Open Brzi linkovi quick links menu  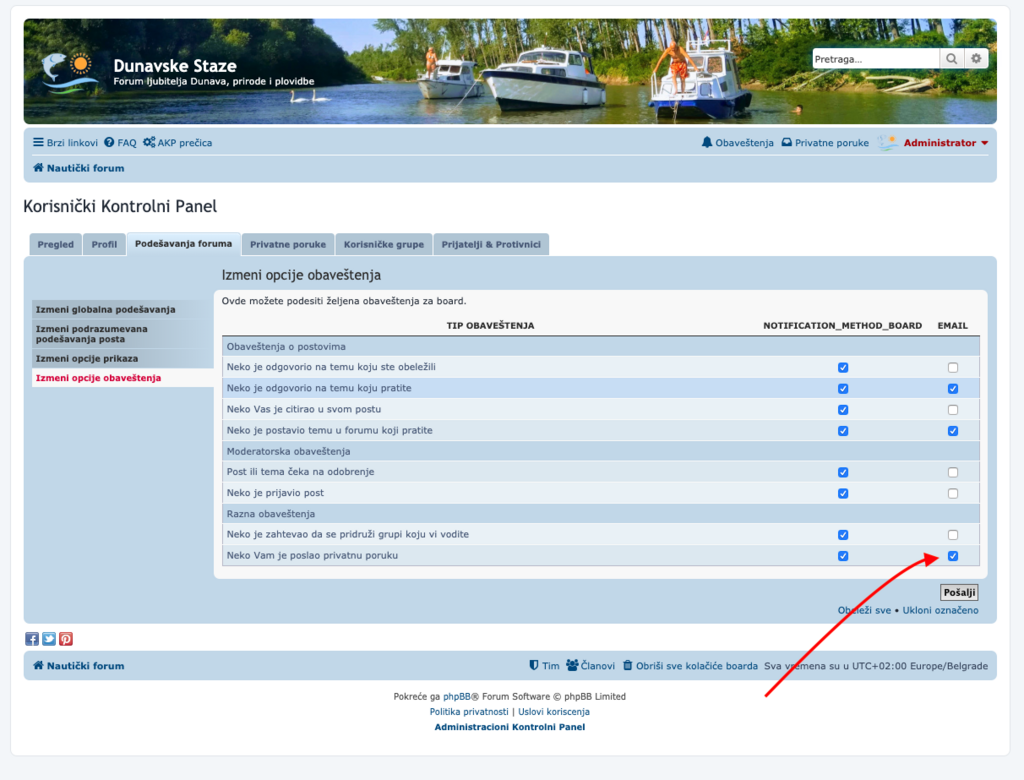65,142
